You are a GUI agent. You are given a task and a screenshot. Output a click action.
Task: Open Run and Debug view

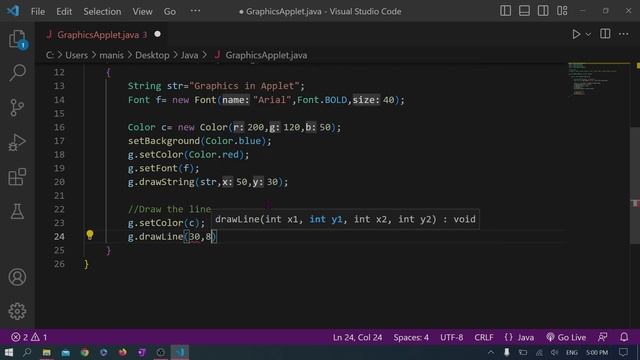[17, 142]
